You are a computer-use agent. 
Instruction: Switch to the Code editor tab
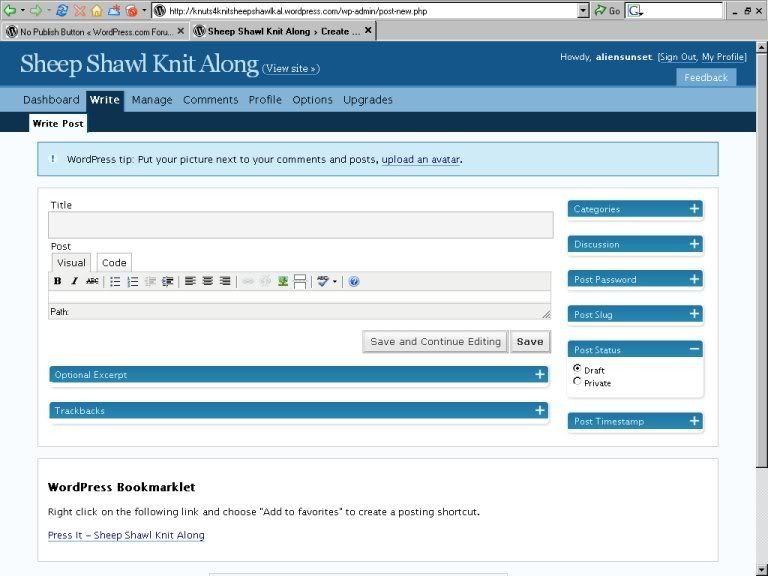[114, 263]
